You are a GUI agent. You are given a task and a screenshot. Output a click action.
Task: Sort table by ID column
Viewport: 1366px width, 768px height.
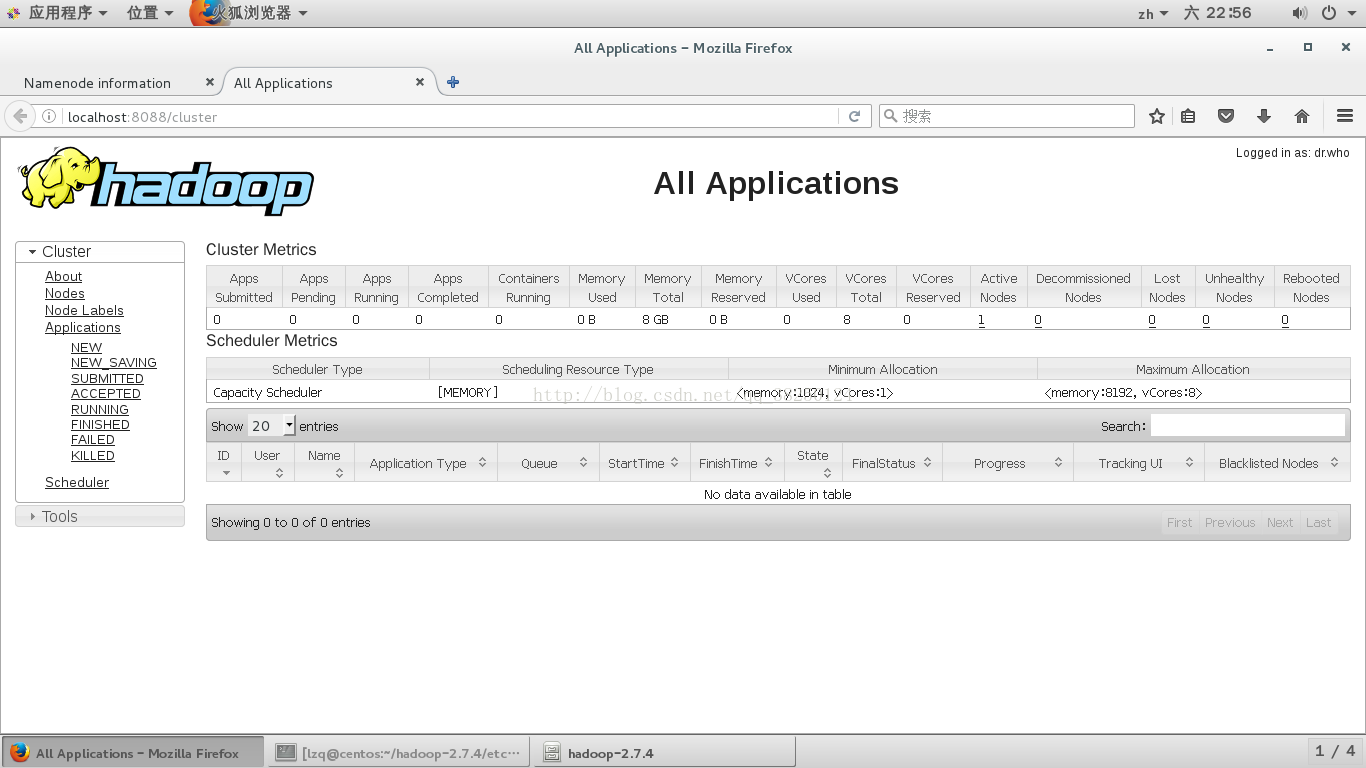point(224,463)
